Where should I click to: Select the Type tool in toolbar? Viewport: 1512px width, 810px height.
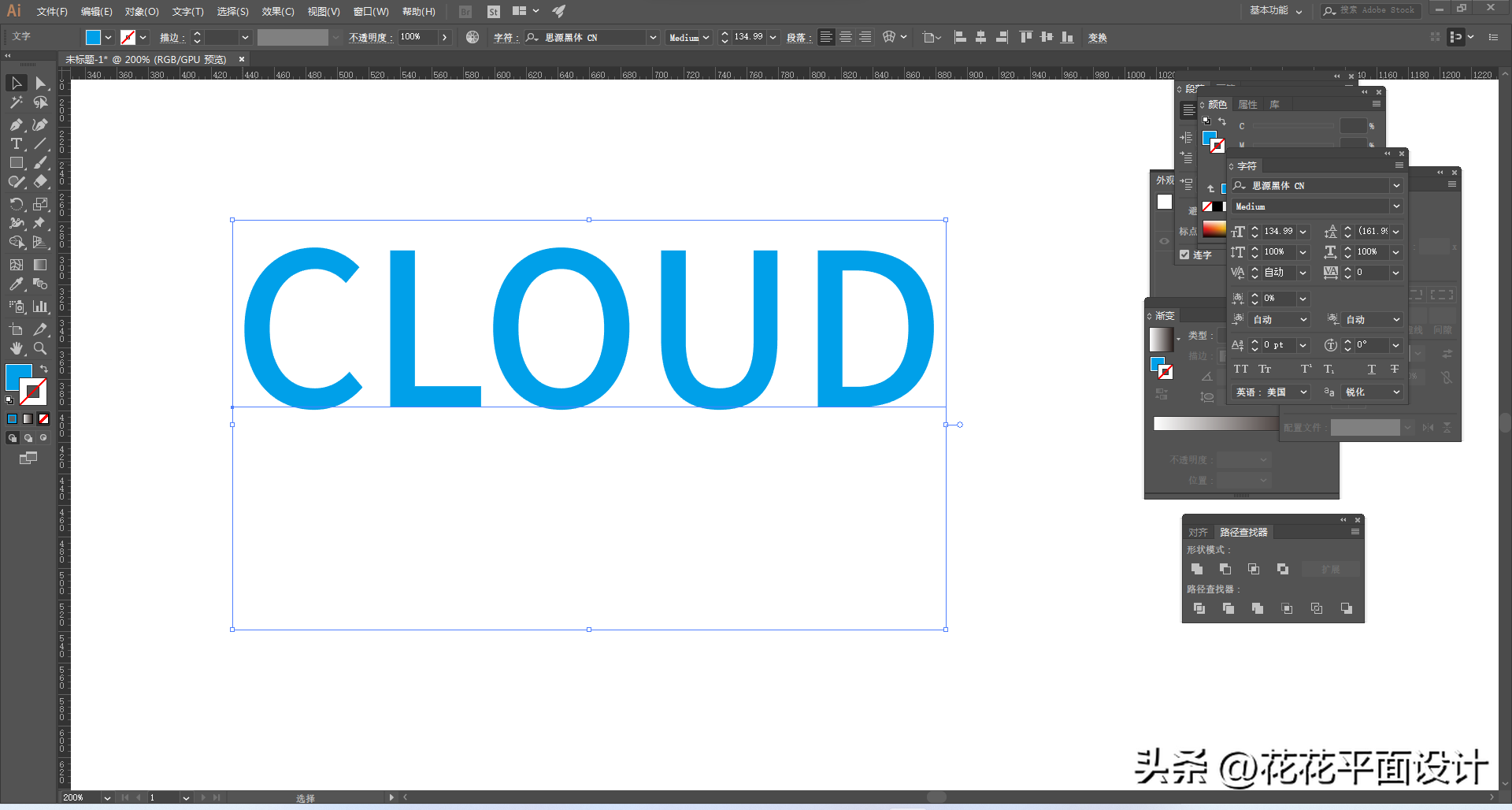(16, 143)
